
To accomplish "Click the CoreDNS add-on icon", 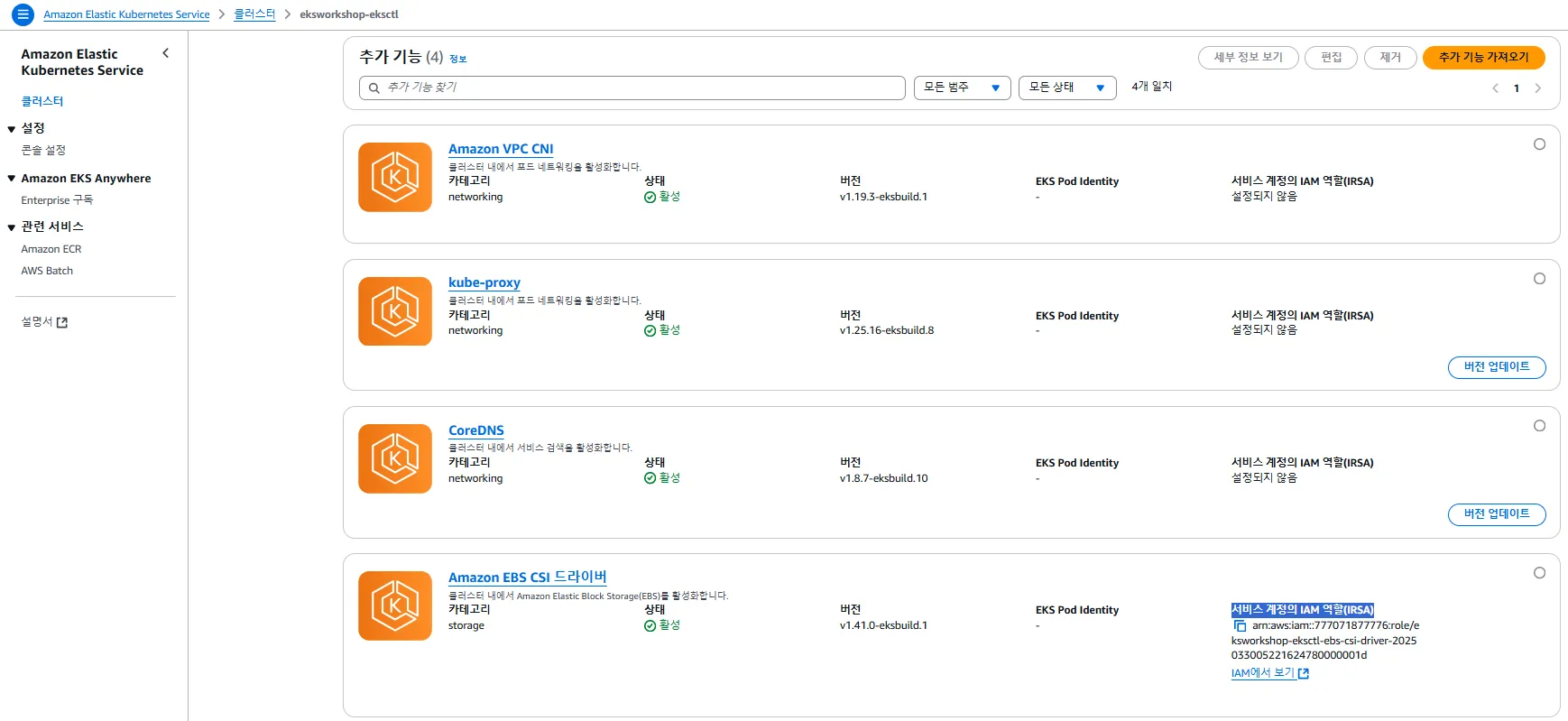I will point(395,458).
